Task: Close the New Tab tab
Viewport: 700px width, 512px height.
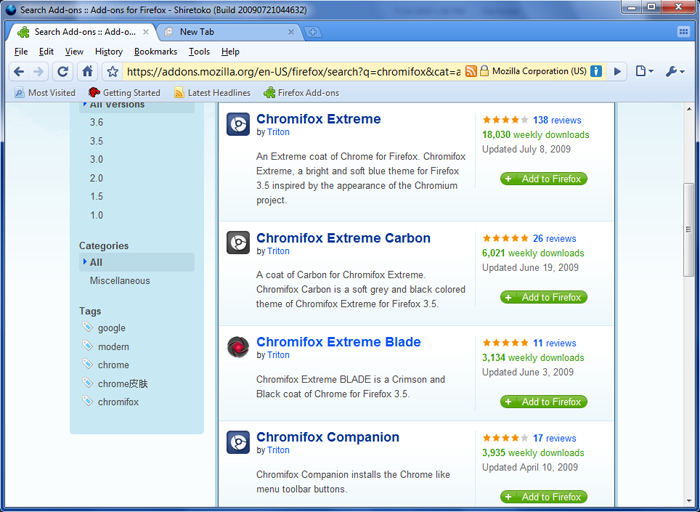Action: tap(291, 32)
